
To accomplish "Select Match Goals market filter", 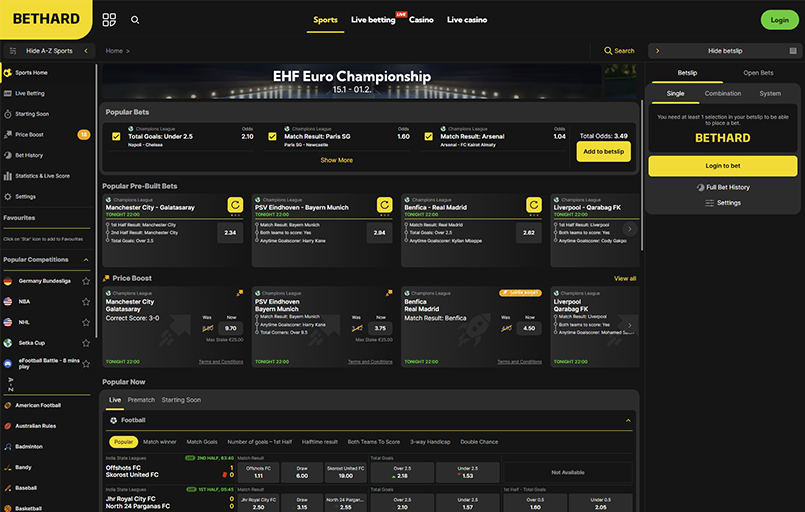I will [202, 442].
